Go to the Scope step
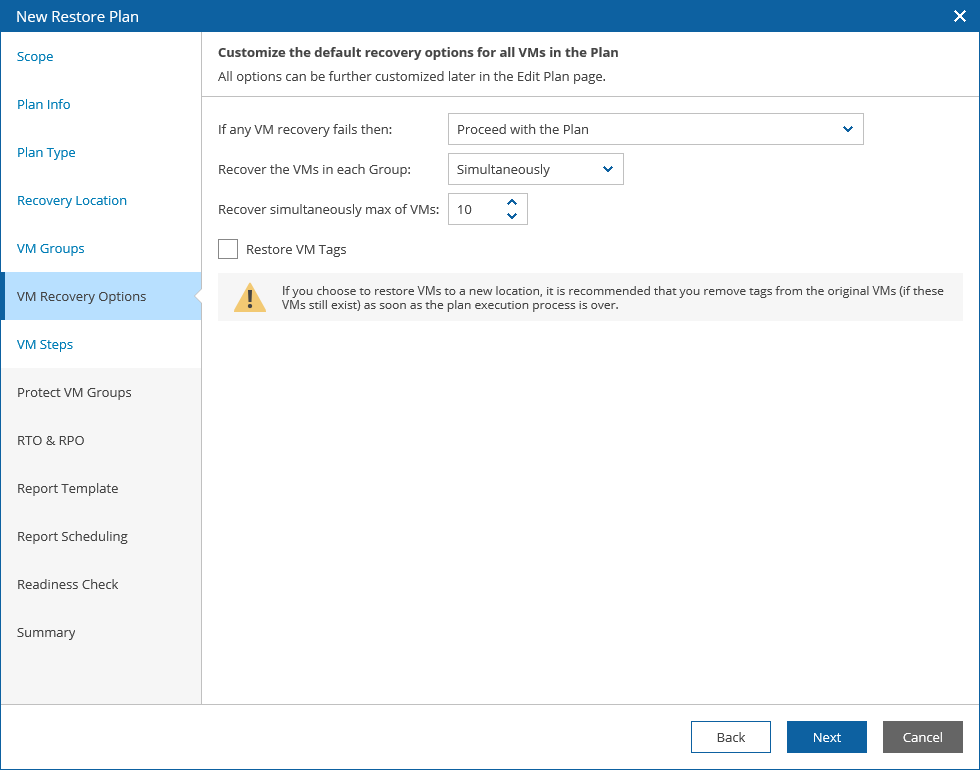Viewport: 980px width, 770px height. coord(35,56)
